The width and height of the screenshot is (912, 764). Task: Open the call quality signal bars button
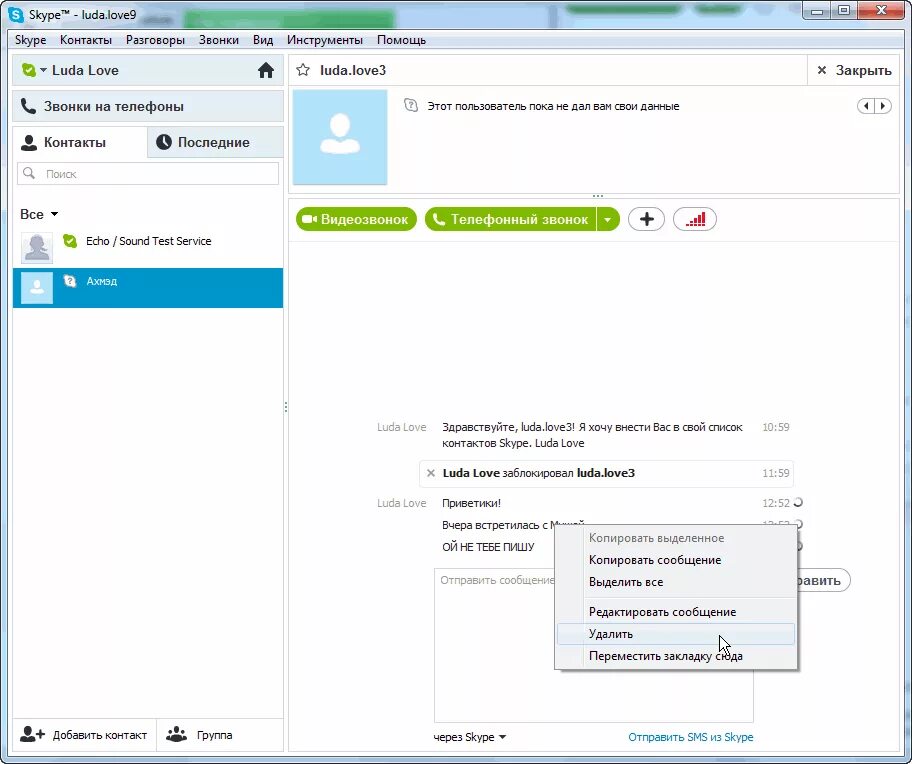point(694,219)
